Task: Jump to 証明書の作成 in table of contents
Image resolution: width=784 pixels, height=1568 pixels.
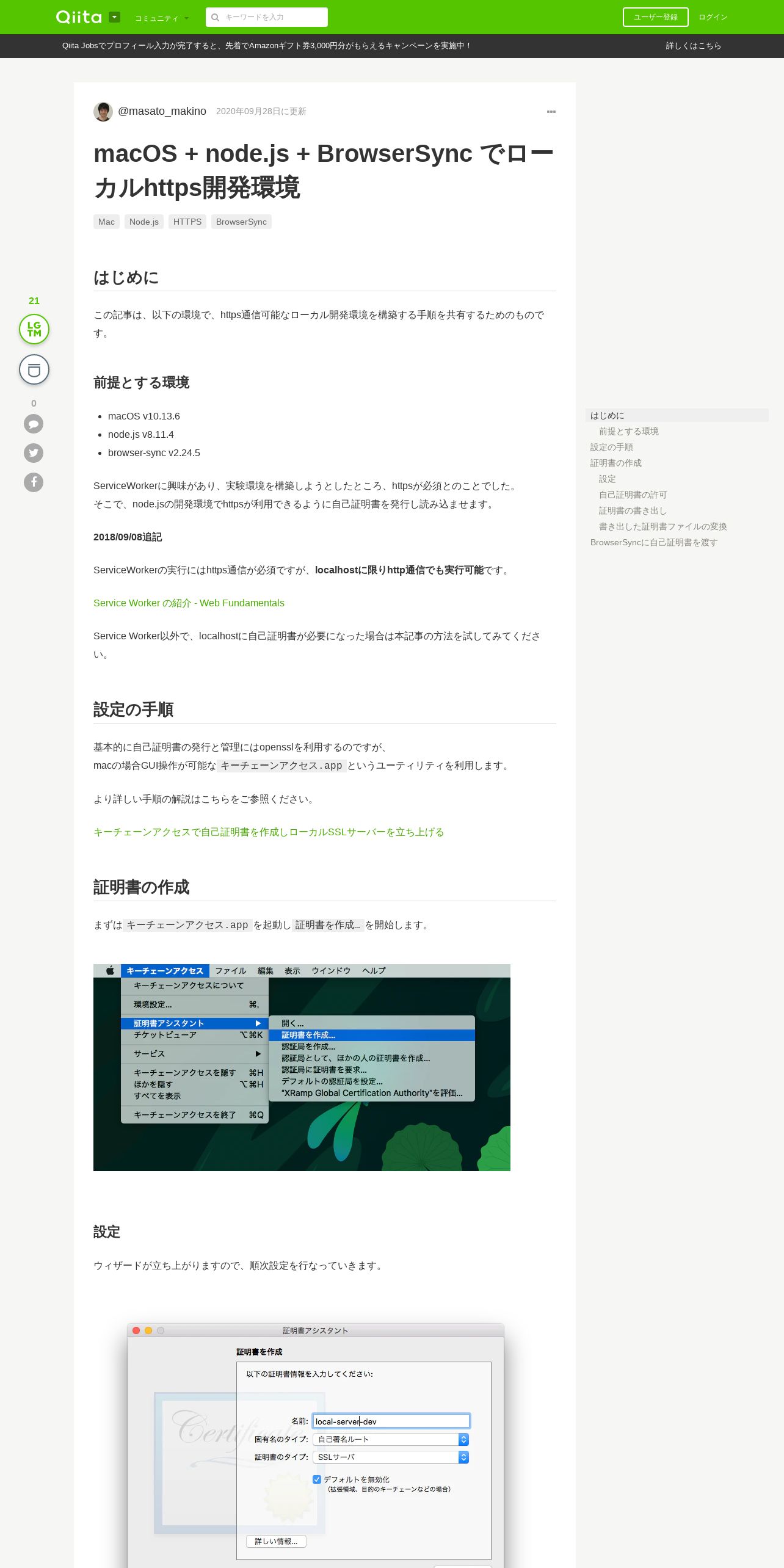Action: tap(615, 463)
